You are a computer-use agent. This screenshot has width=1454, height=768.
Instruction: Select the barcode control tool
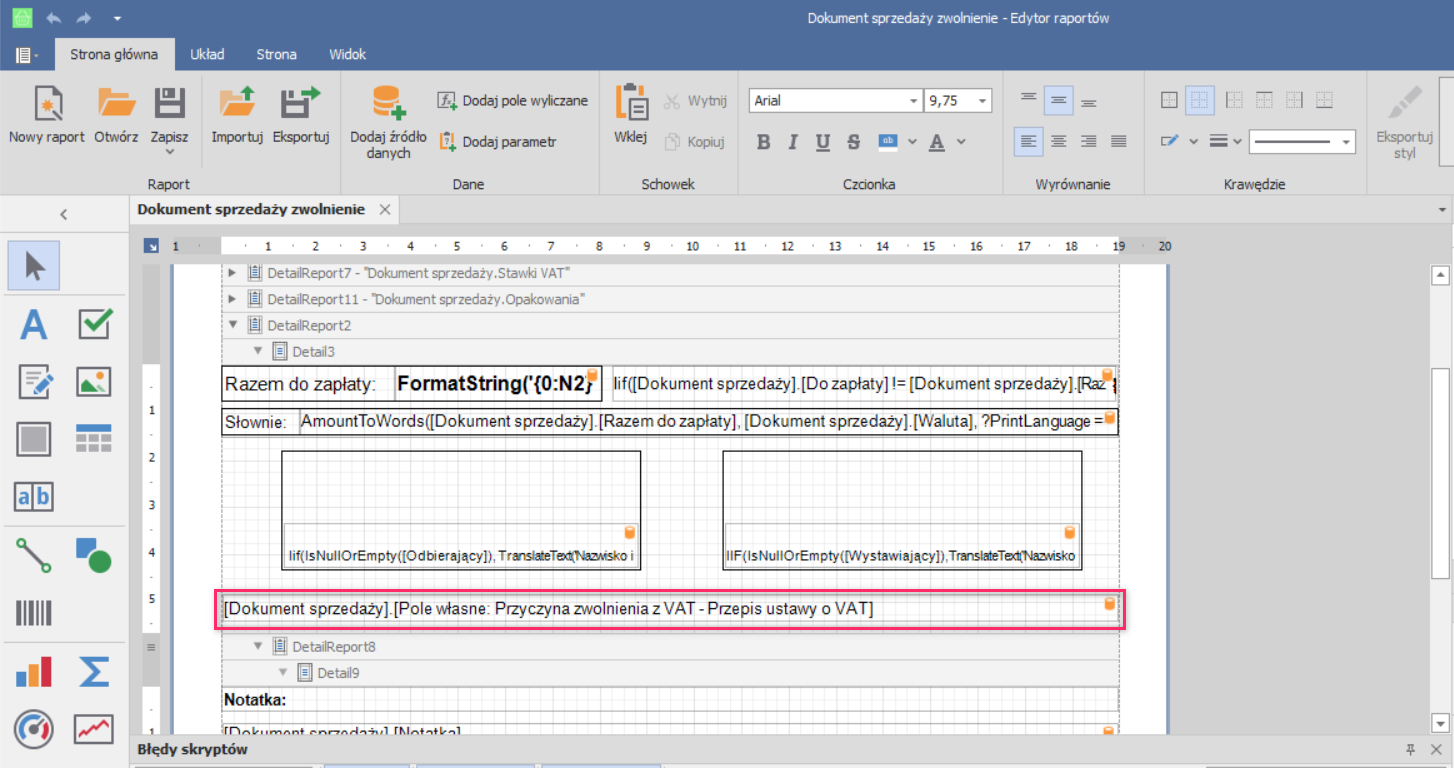click(34, 612)
